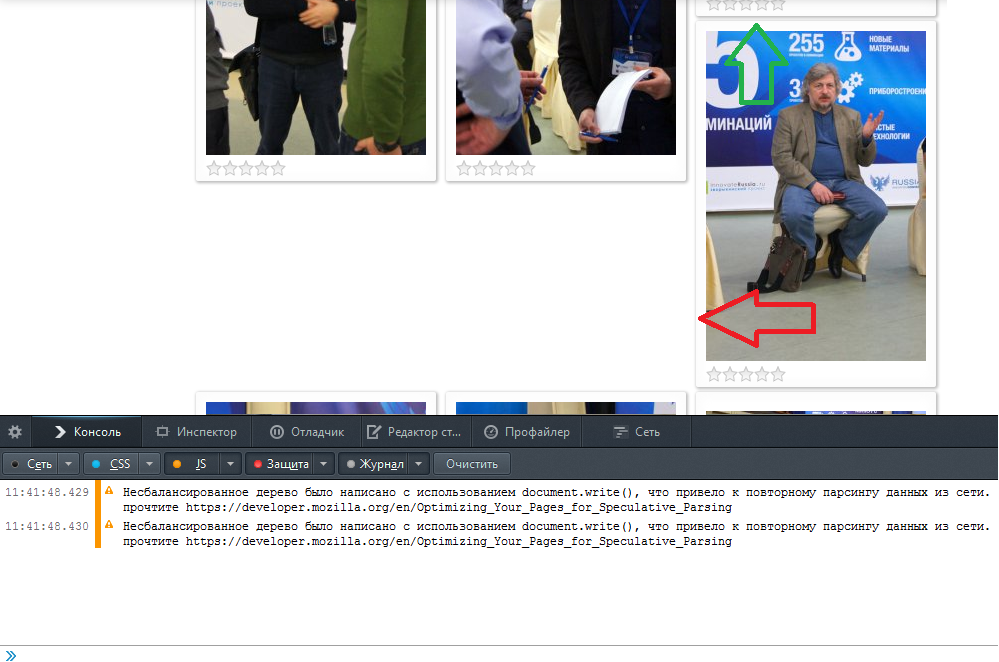Rate the papers photo one star
Image resolution: width=999 pixels, height=662 pixels.
(x=464, y=169)
